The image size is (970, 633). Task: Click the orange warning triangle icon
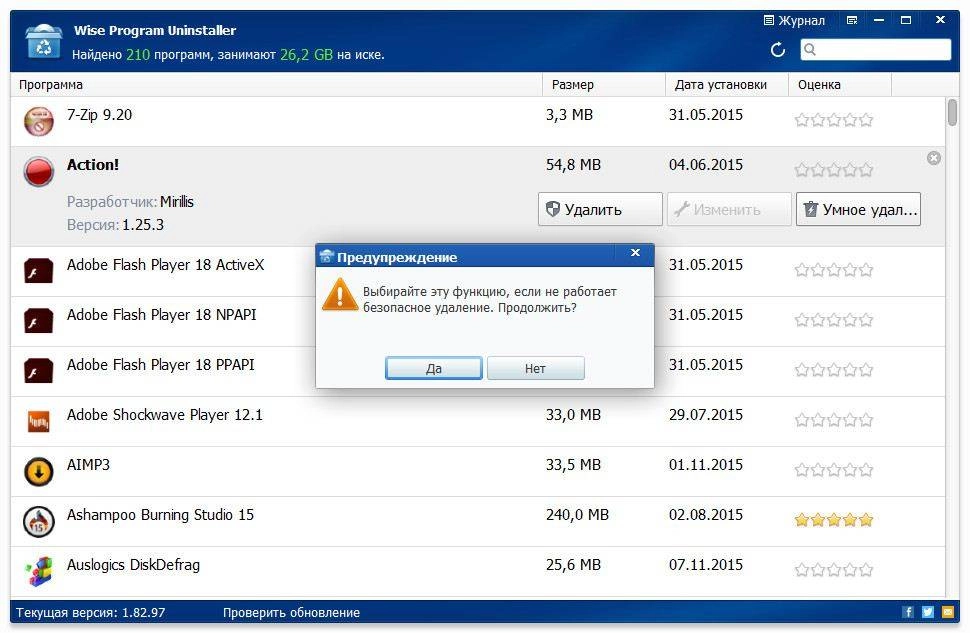pos(340,295)
